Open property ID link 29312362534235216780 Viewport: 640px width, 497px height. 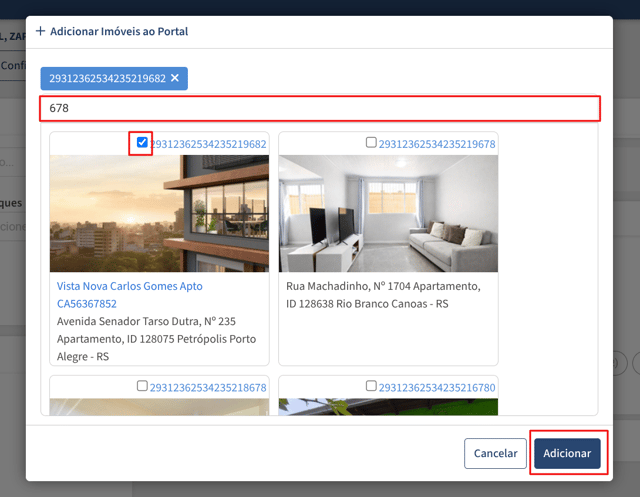point(437,388)
